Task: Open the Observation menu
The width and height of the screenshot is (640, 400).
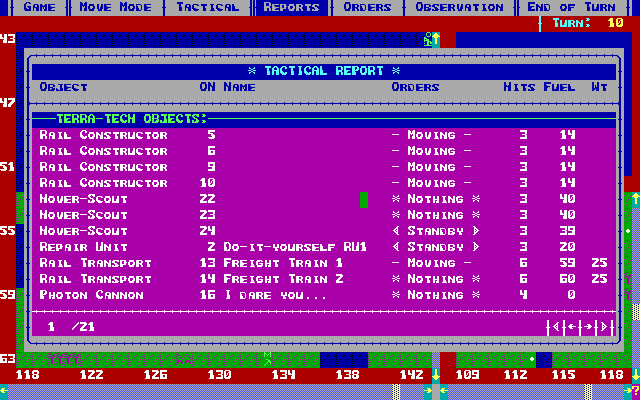Action: click(460, 7)
